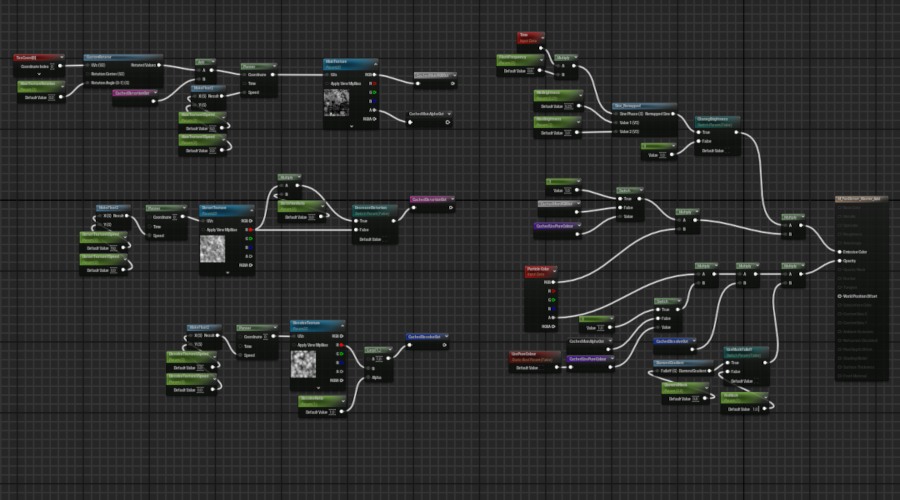The image size is (900, 500).
Task: Select the material output node title
Action: coord(861,199)
